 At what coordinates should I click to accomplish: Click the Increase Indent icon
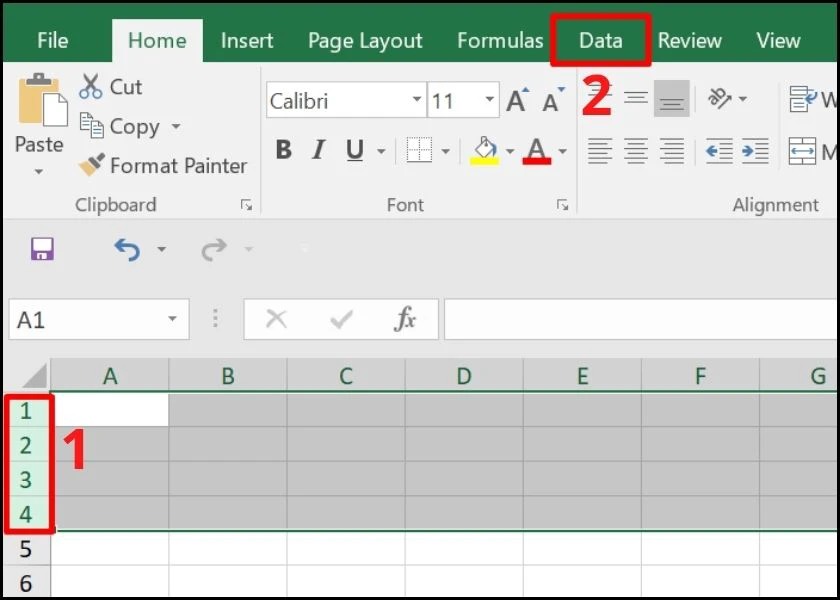pos(755,151)
